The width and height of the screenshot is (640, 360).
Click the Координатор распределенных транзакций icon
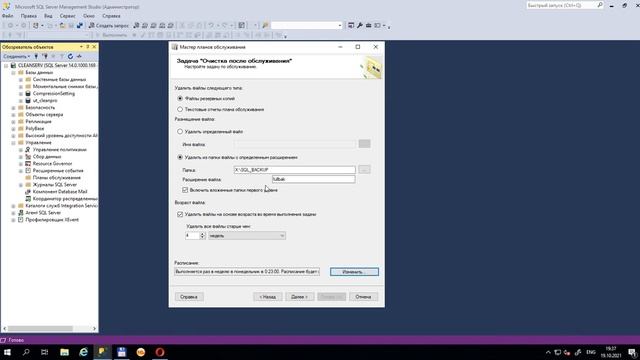tap(28, 199)
